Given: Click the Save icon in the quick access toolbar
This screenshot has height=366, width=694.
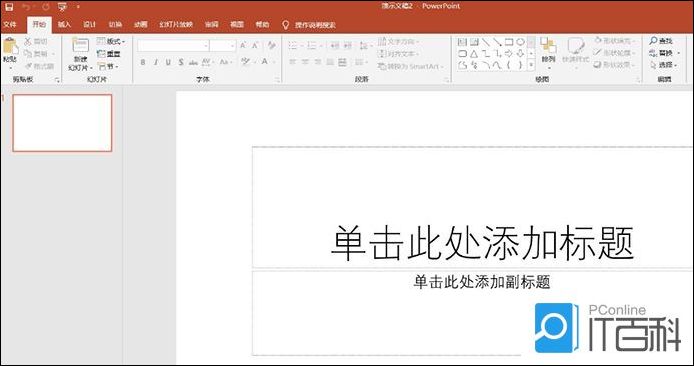Looking at the screenshot, I should click(9, 7).
